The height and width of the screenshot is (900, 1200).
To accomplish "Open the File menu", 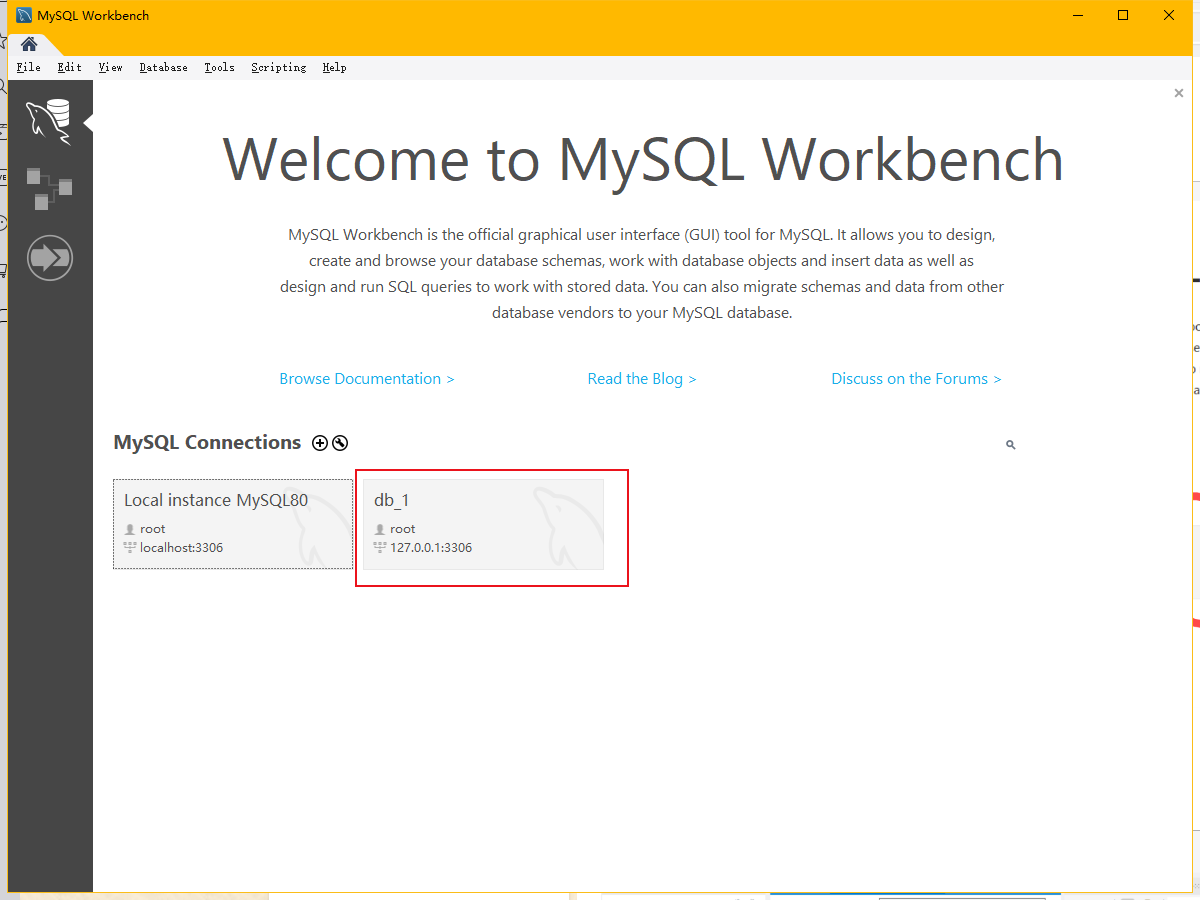I will click(x=29, y=67).
